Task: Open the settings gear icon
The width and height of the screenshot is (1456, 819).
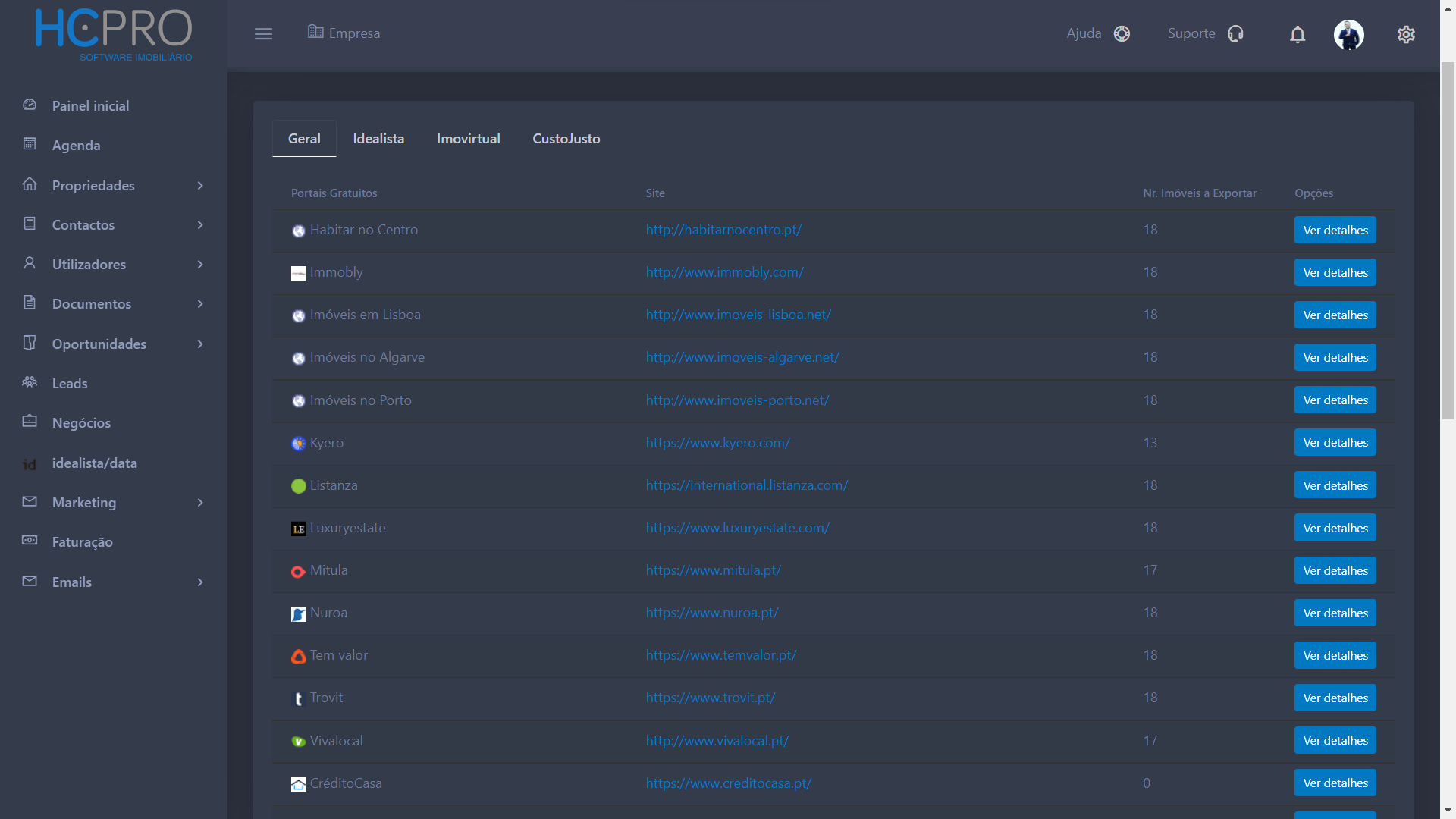Action: pos(1406,34)
